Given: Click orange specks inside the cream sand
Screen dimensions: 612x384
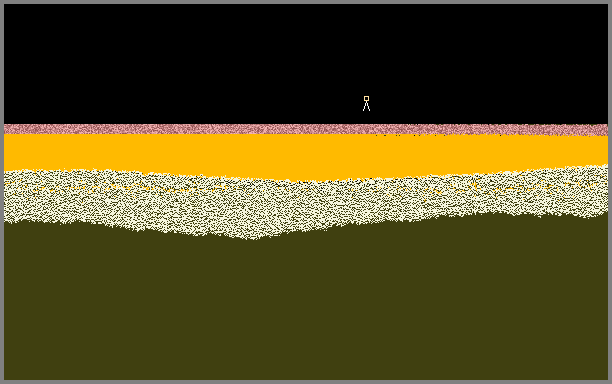Looking at the screenshot, I should click(x=117, y=188).
